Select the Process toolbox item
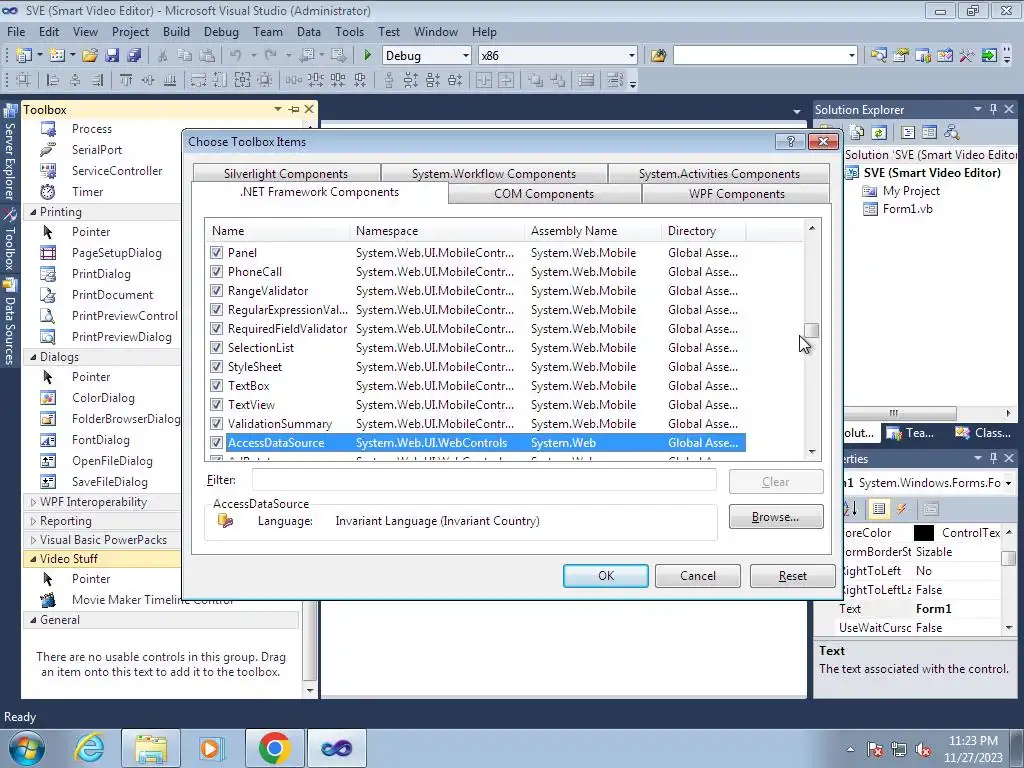This screenshot has width=1024, height=768. click(91, 129)
